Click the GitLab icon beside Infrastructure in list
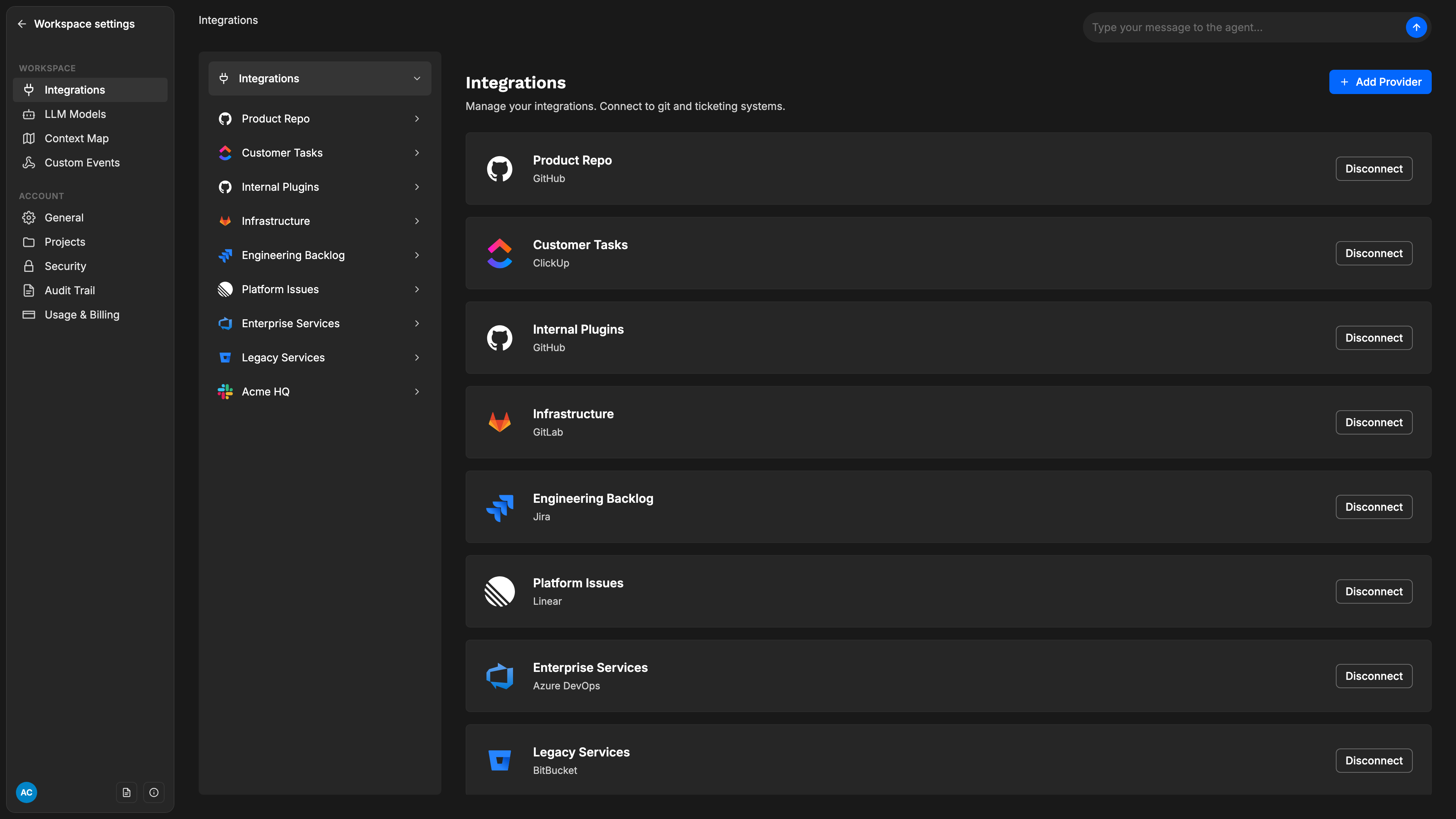 click(225, 221)
